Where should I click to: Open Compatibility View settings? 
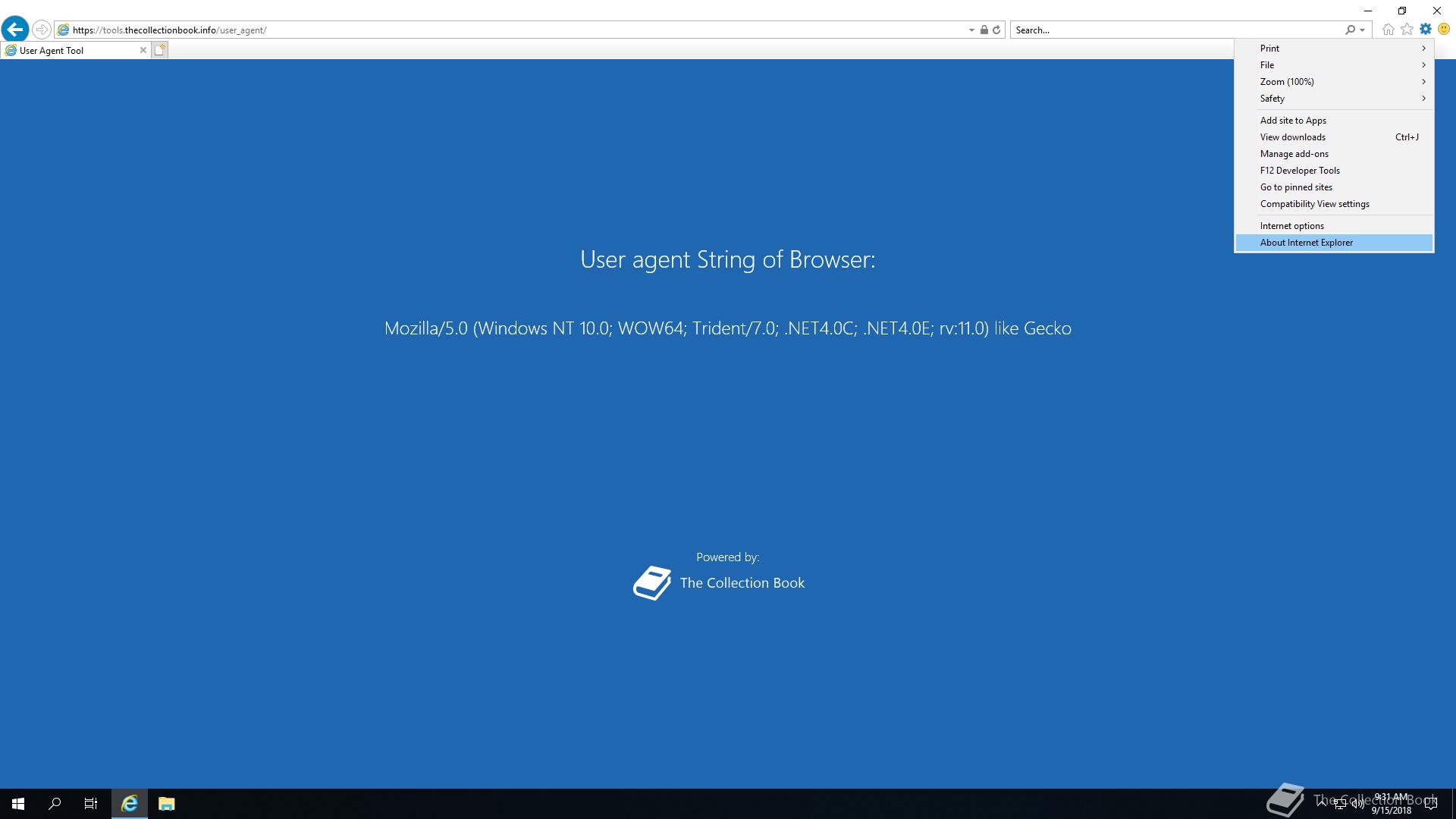click(1334, 204)
